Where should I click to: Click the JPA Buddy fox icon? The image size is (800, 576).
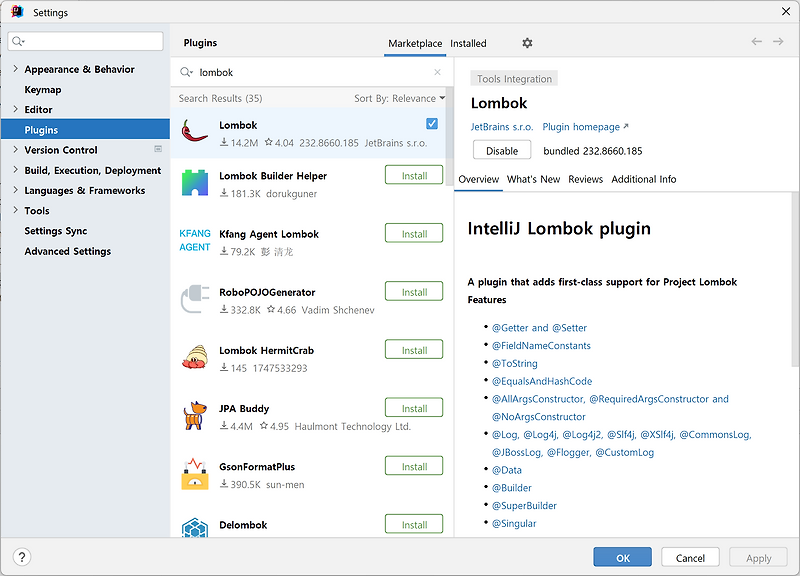point(194,414)
